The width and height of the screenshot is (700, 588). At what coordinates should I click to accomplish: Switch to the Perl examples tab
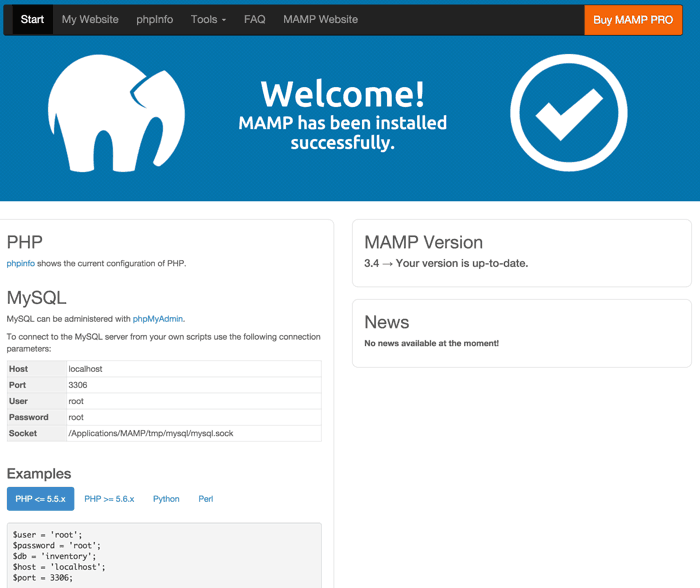click(x=206, y=499)
